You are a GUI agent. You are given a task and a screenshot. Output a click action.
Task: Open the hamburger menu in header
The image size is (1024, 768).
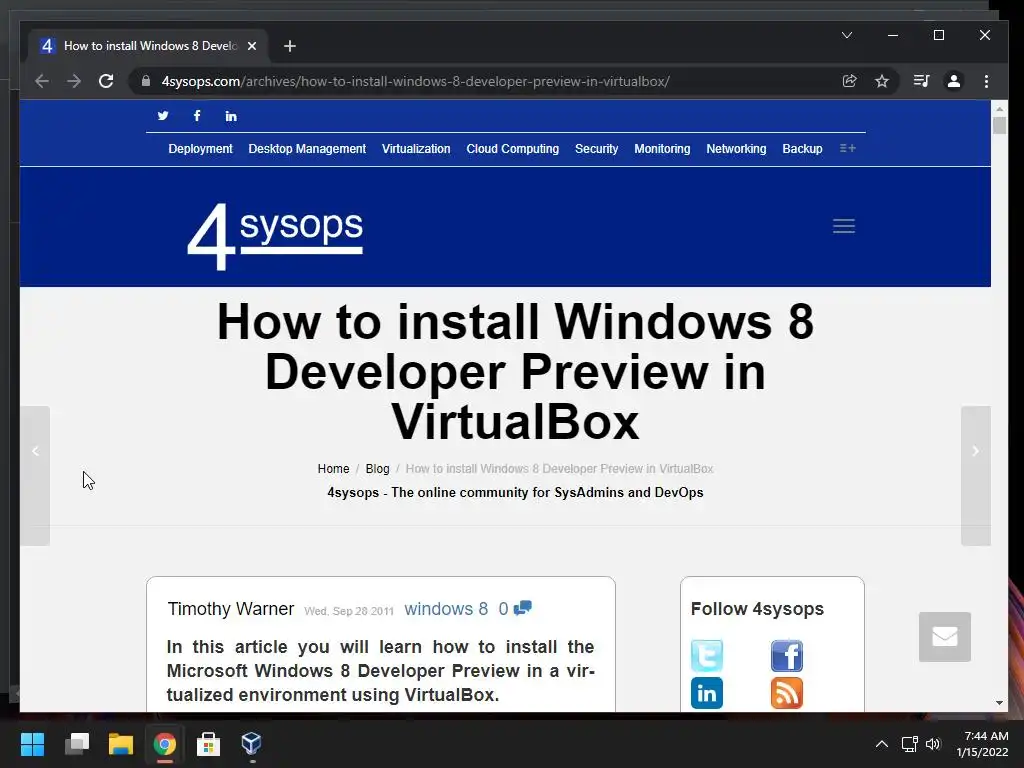(844, 226)
